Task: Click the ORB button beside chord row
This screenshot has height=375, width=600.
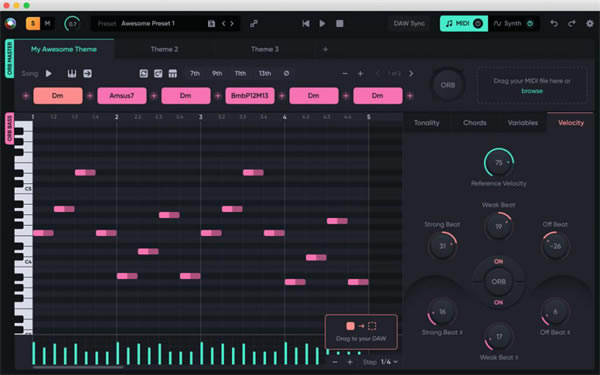Action: (x=448, y=85)
